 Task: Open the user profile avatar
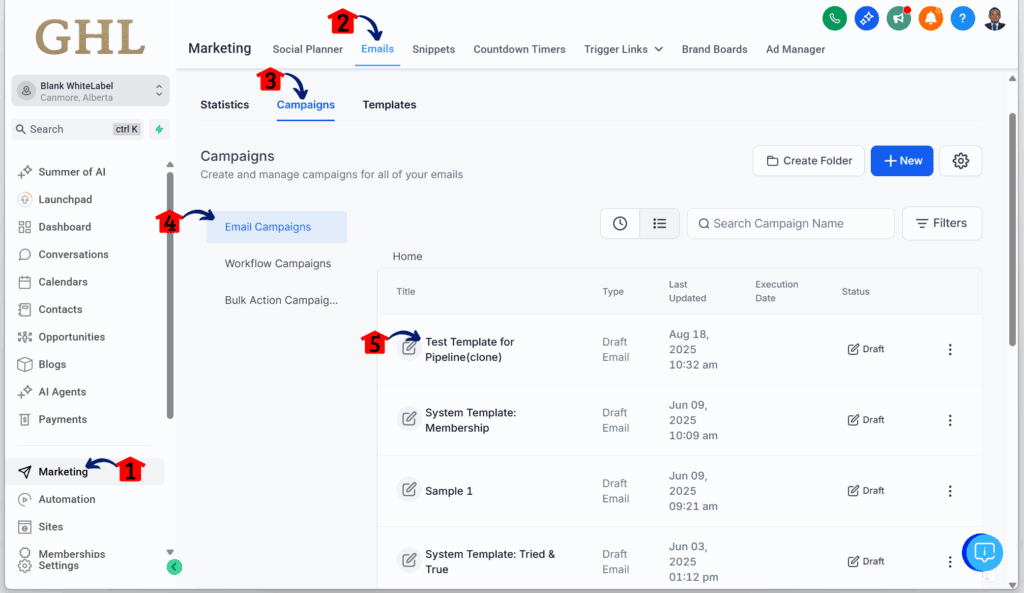[x=995, y=18]
